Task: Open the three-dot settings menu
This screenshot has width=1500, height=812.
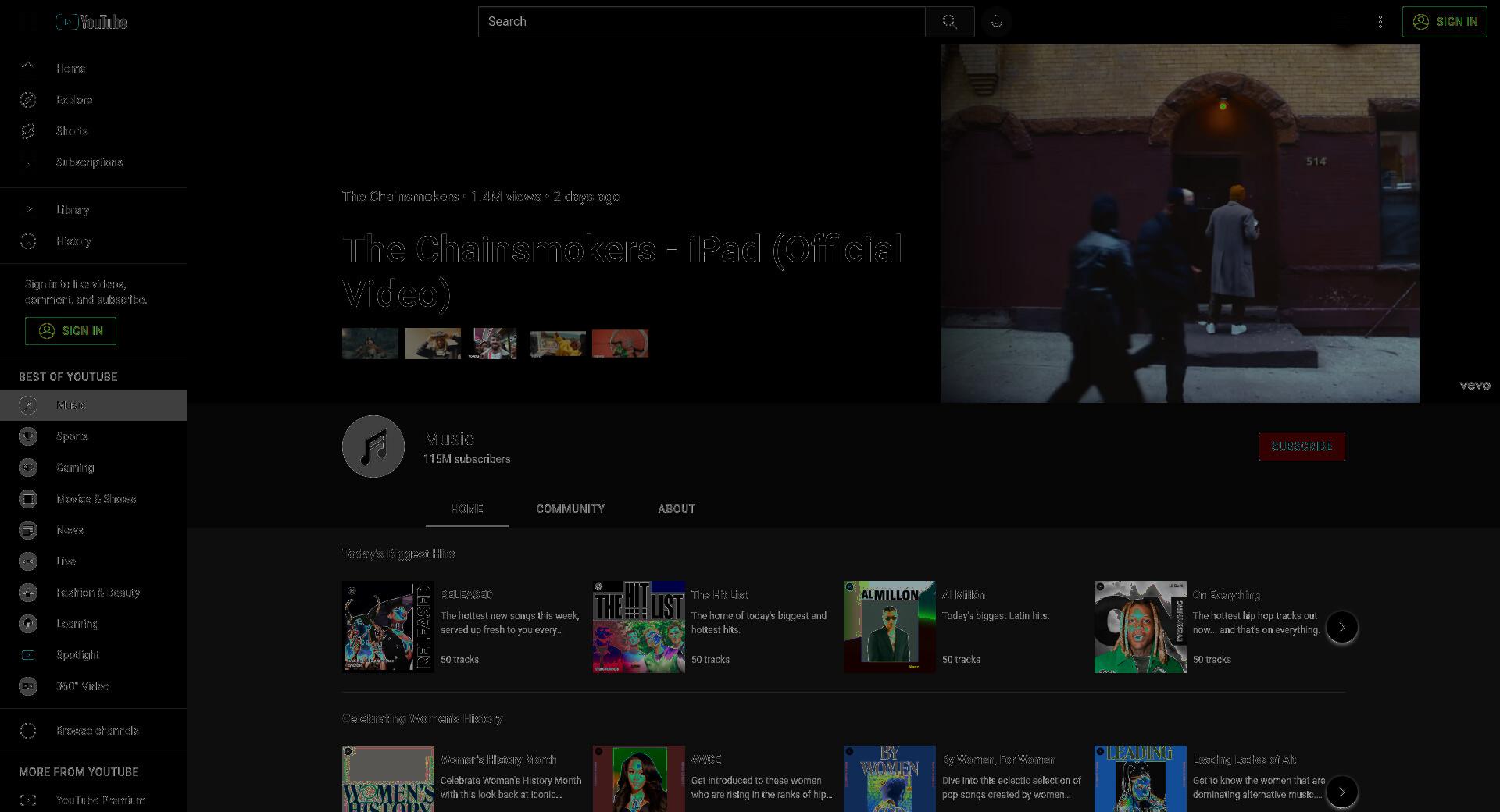Action: click(1380, 22)
